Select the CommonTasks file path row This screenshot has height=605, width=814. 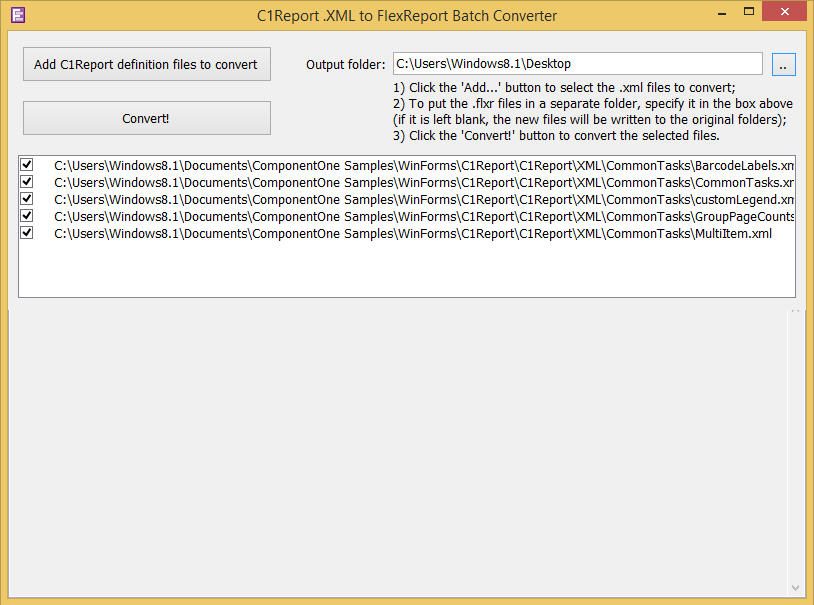pos(424,183)
